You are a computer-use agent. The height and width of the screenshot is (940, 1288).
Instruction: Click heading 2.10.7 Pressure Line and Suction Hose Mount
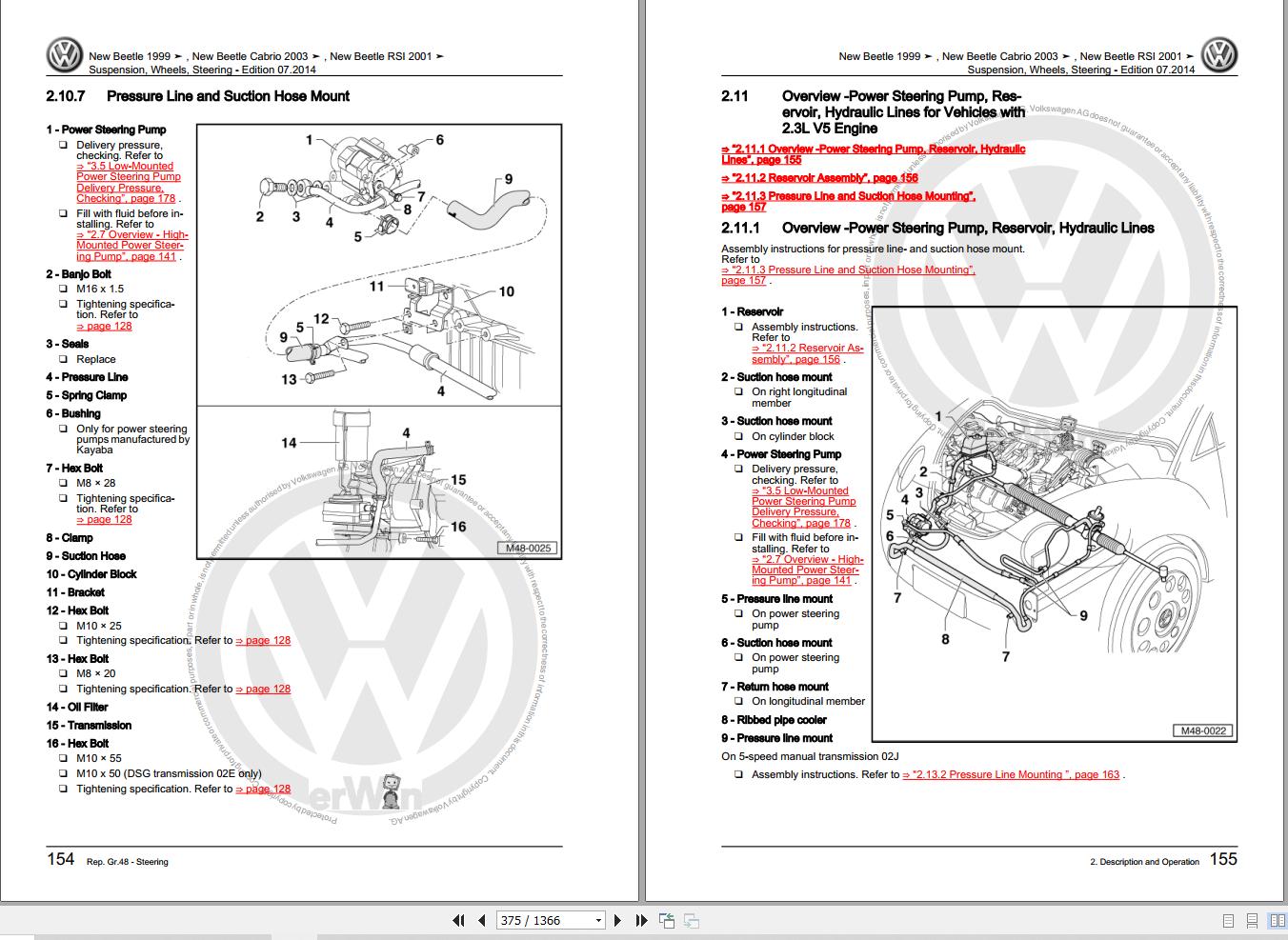tap(197, 96)
